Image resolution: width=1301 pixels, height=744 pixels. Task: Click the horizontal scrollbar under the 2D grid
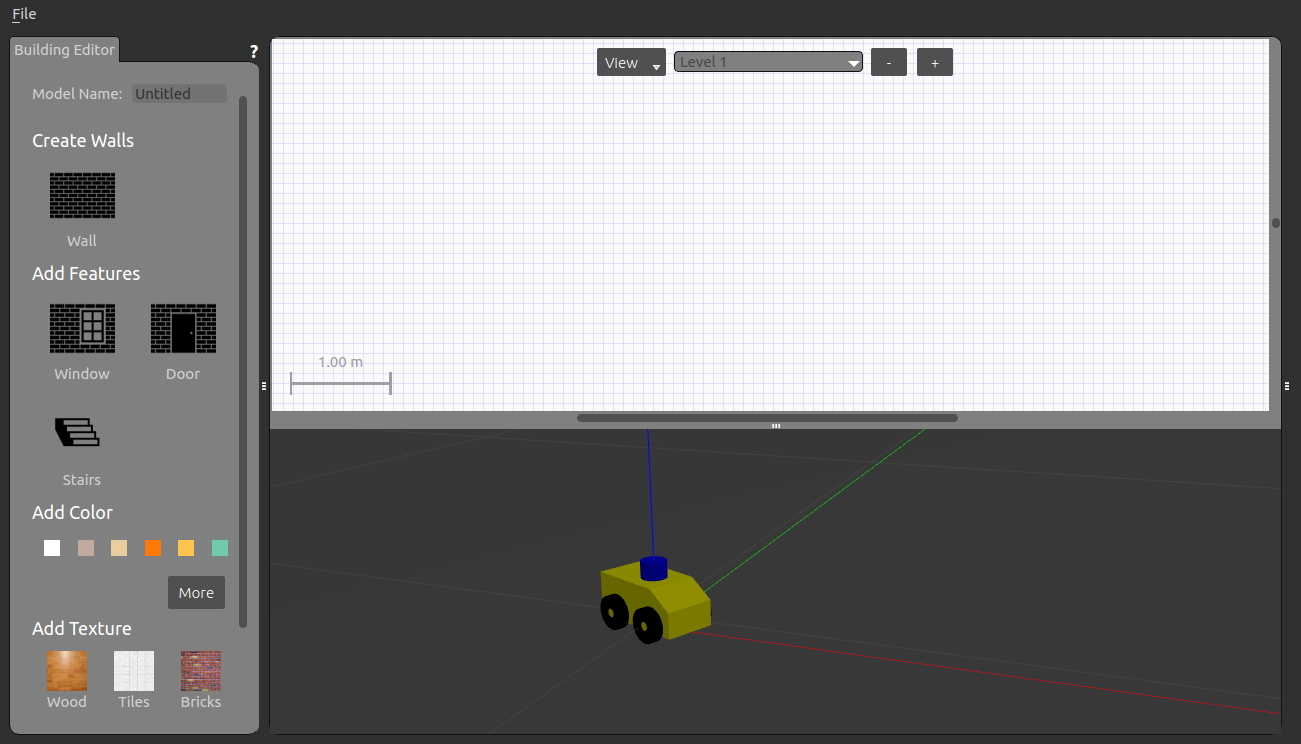pyautogui.click(x=767, y=418)
